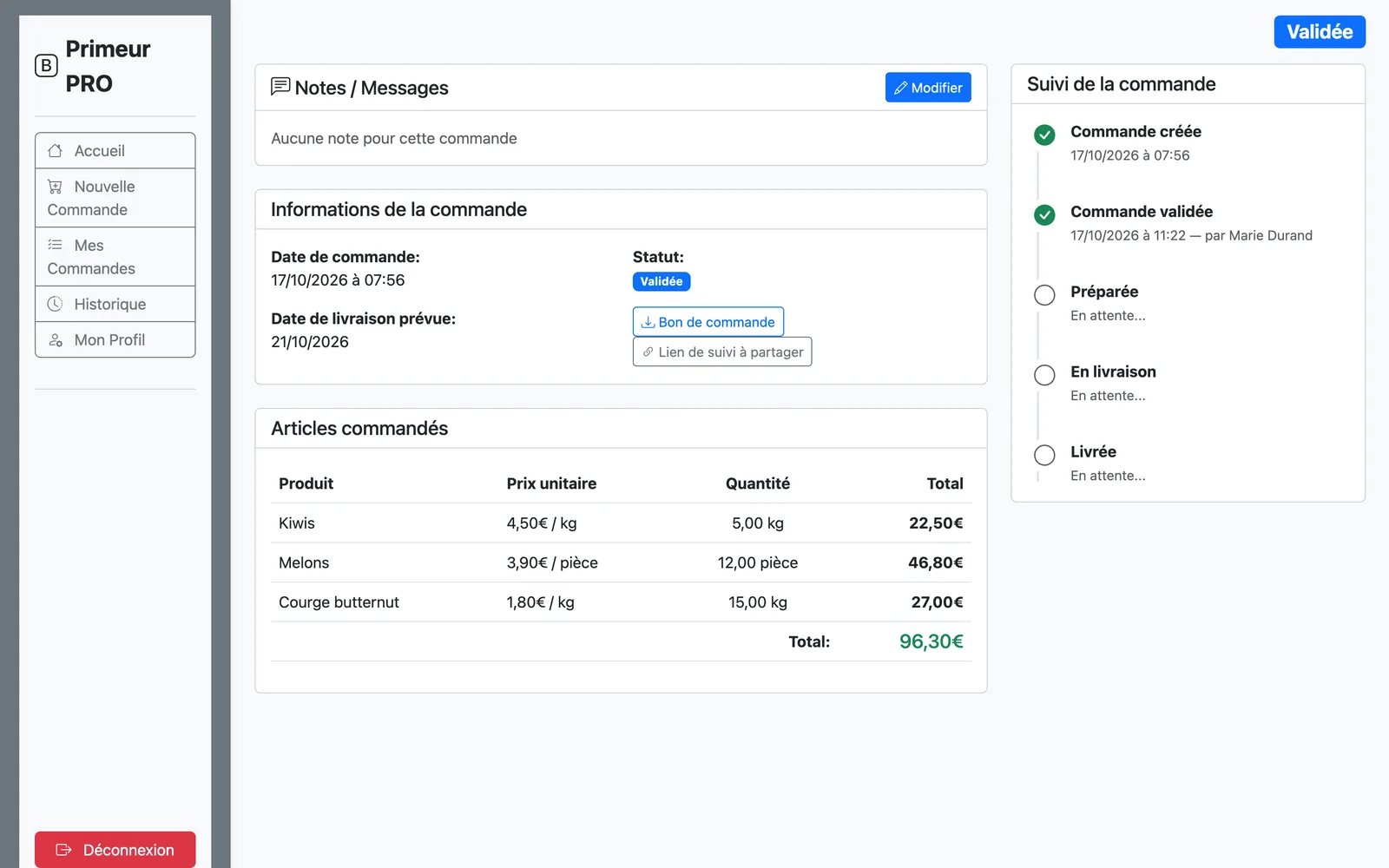Click the 15,00 kg quantity cell
Viewport: 1389px width, 868px height.
tap(758, 602)
